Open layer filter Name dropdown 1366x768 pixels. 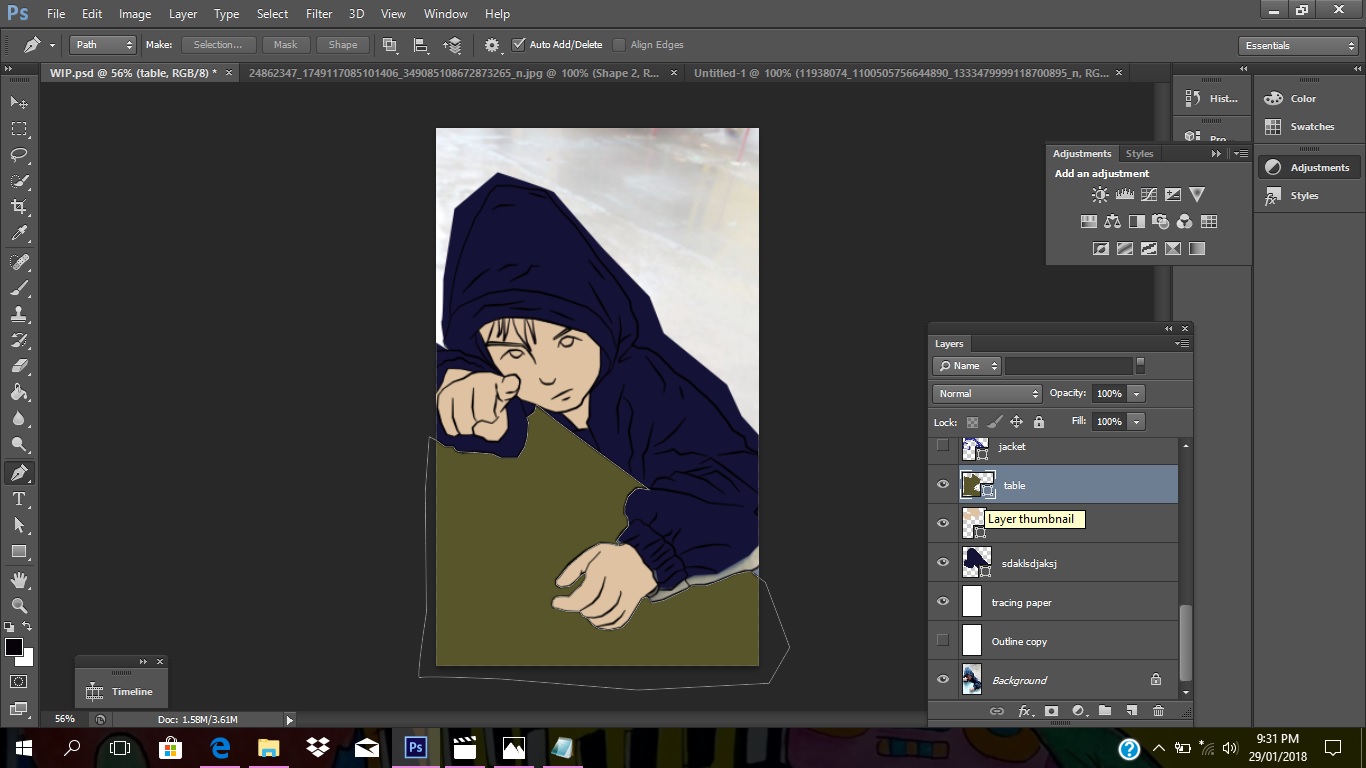[x=967, y=366]
